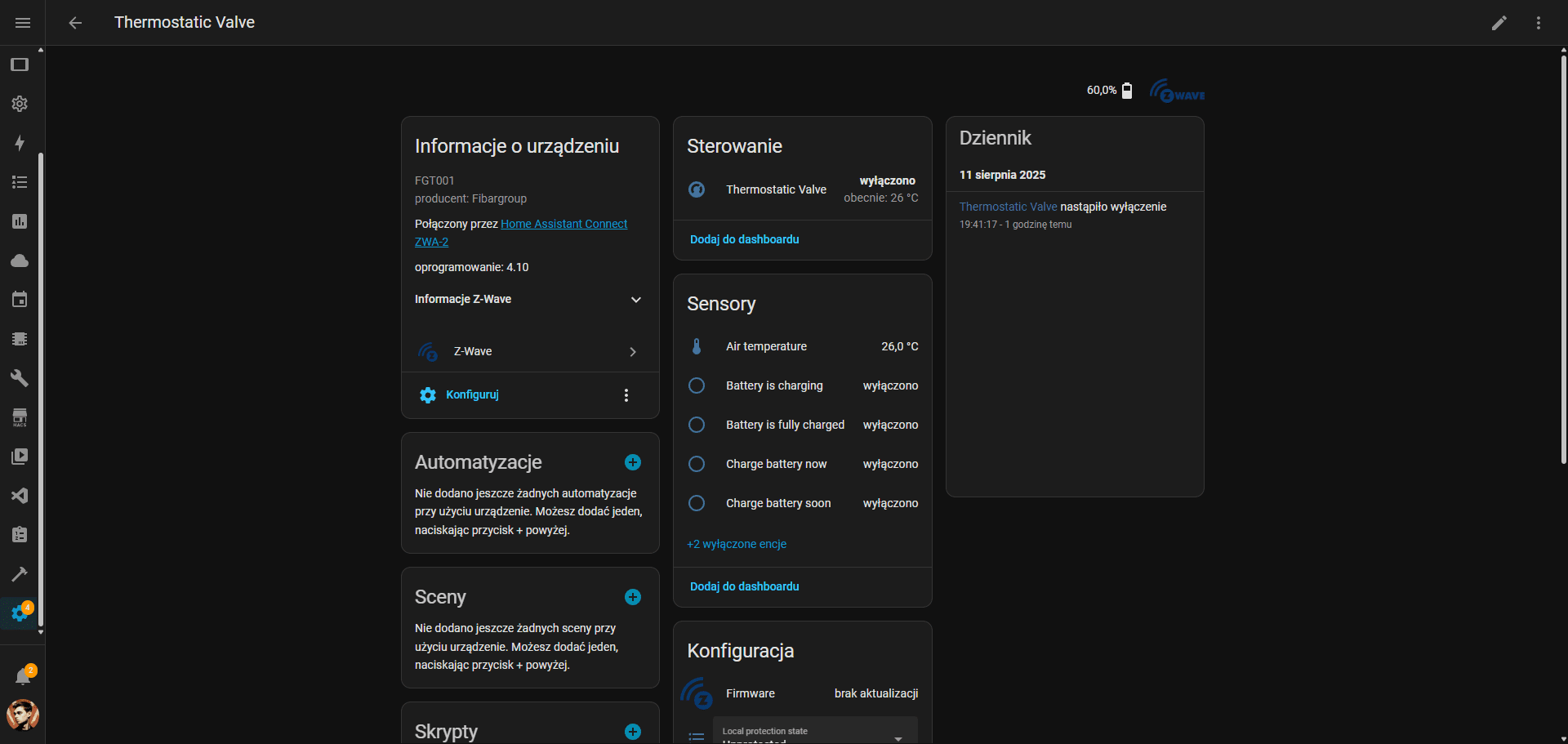Add new scene with plus icon

pyautogui.click(x=632, y=597)
